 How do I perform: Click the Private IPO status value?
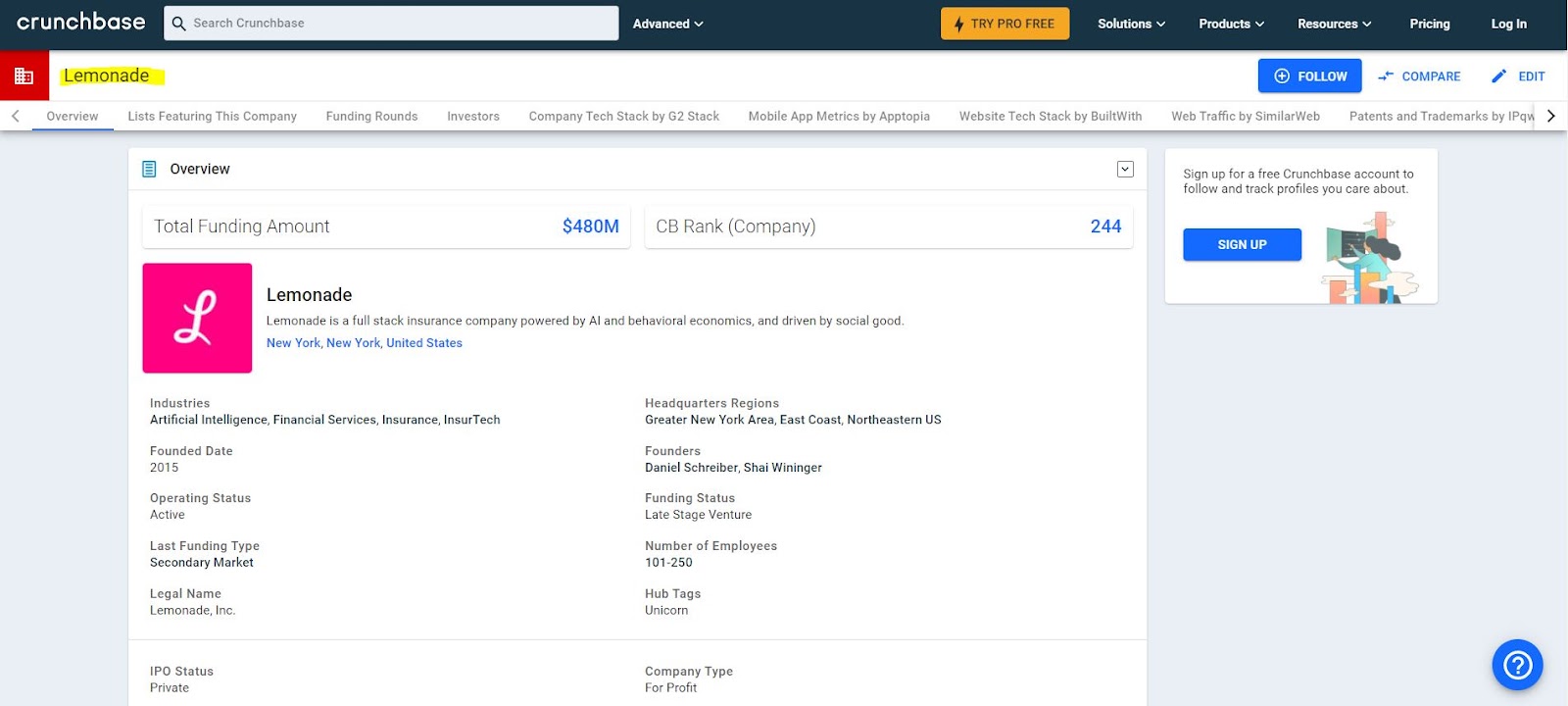pyautogui.click(x=170, y=687)
